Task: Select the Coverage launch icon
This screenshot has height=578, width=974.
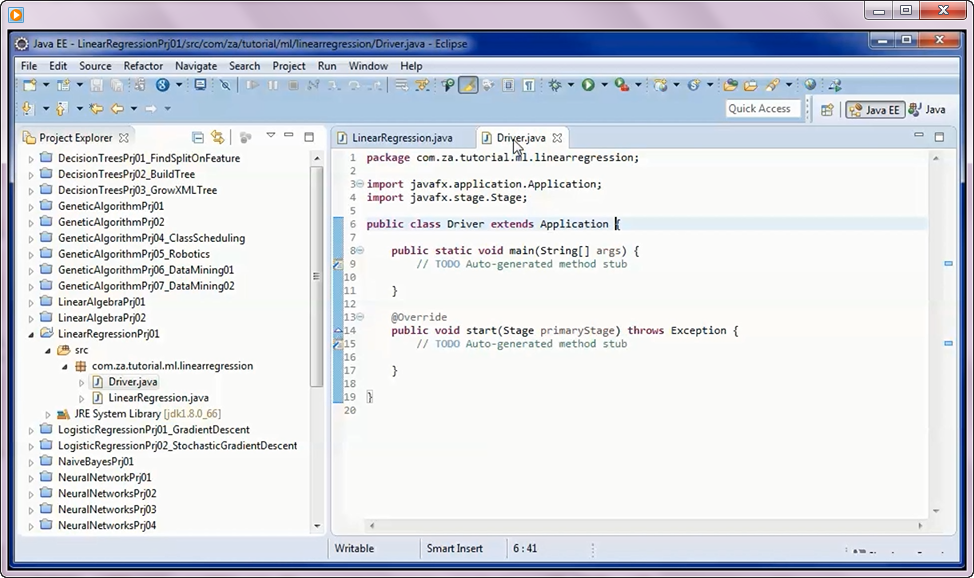Action: click(x=622, y=85)
